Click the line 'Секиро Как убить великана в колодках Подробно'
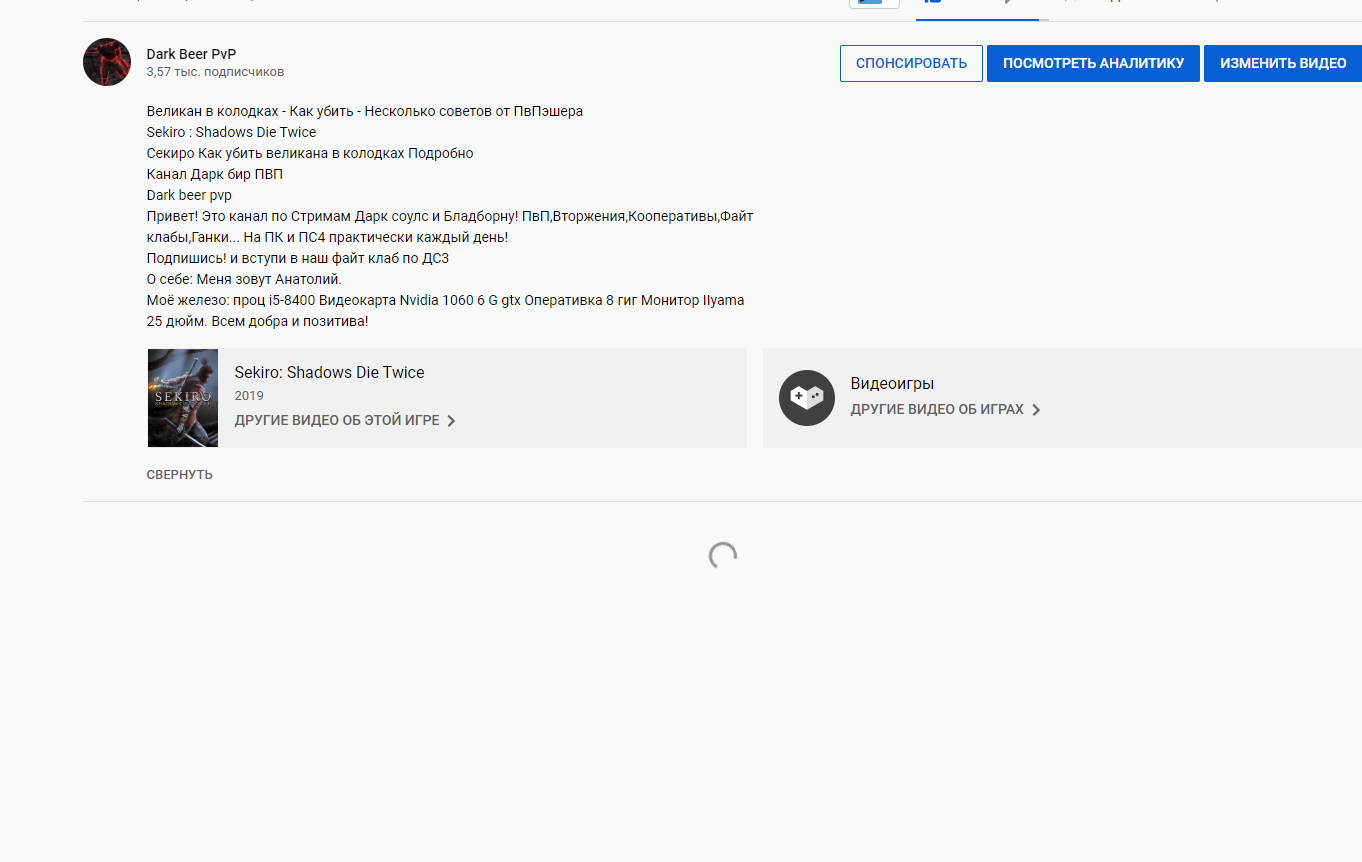This screenshot has width=1362, height=862. [x=310, y=153]
